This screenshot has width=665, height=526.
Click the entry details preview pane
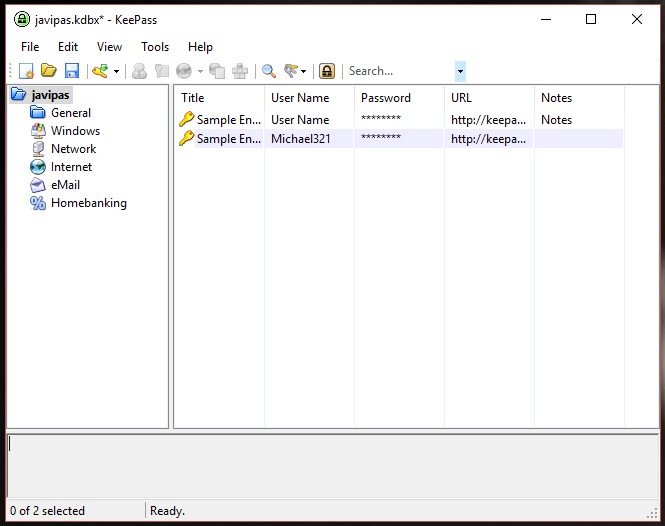click(333, 466)
